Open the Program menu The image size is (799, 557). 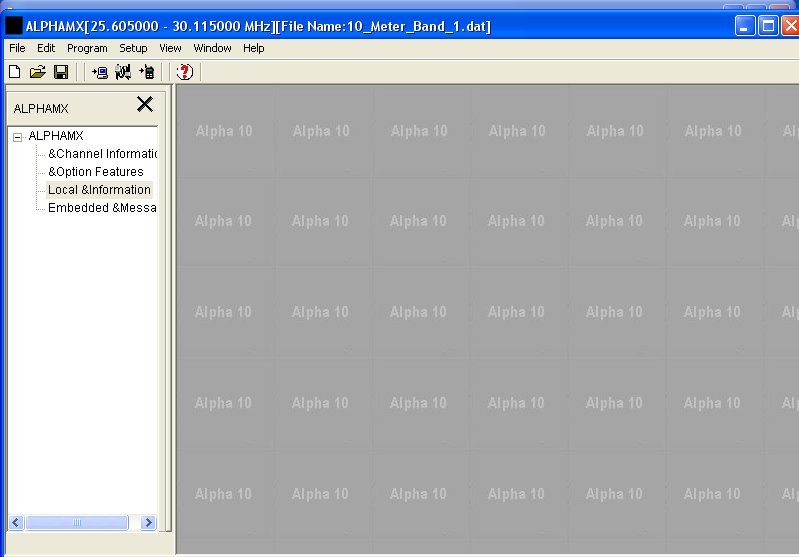click(87, 48)
